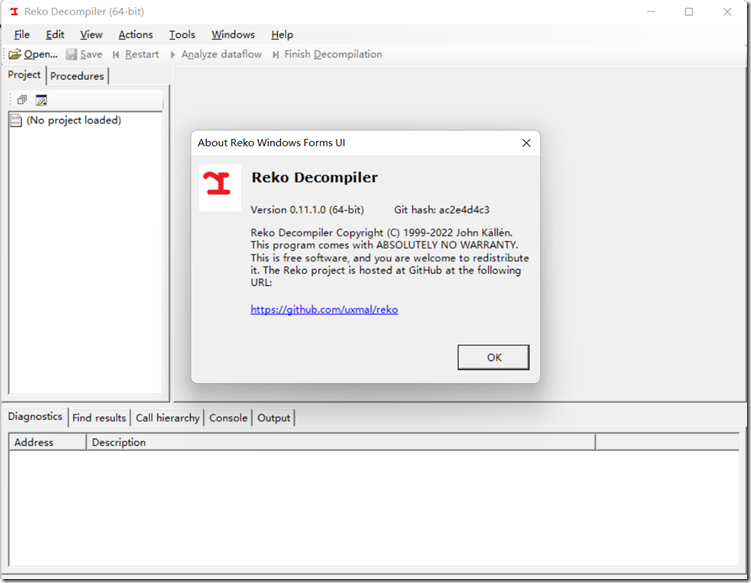Click the collapse-all icon in Project panel
The width and height of the screenshot is (751, 583).
(x=22, y=100)
